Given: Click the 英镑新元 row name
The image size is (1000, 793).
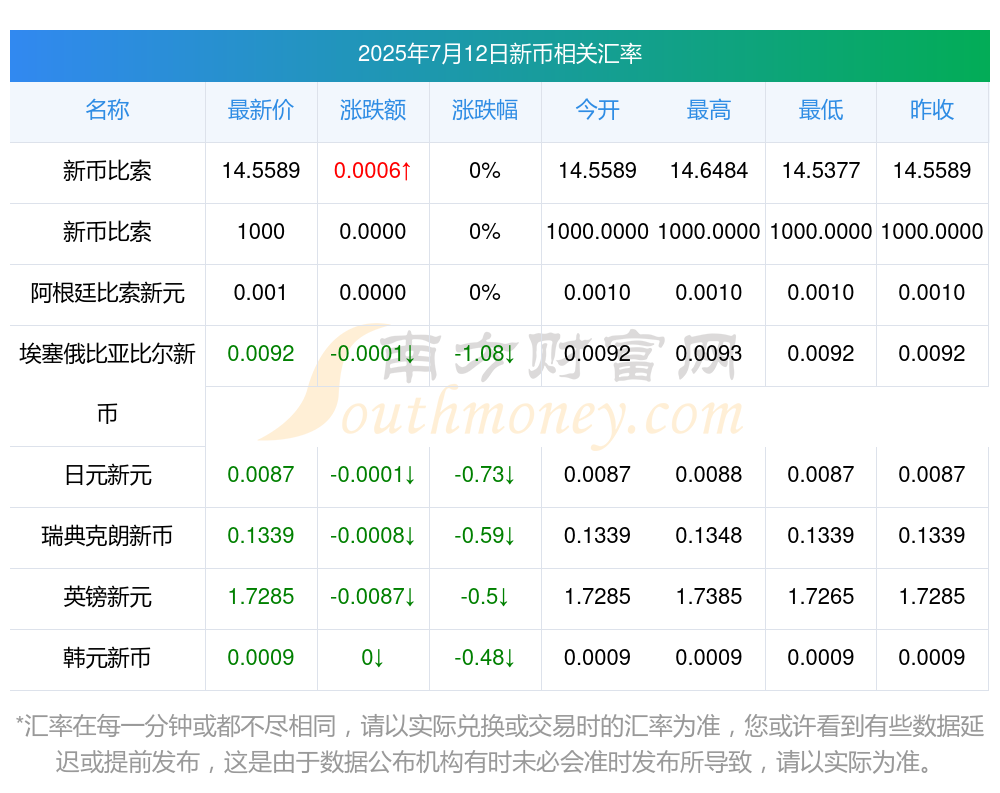Looking at the screenshot, I should pyautogui.click(x=107, y=597).
